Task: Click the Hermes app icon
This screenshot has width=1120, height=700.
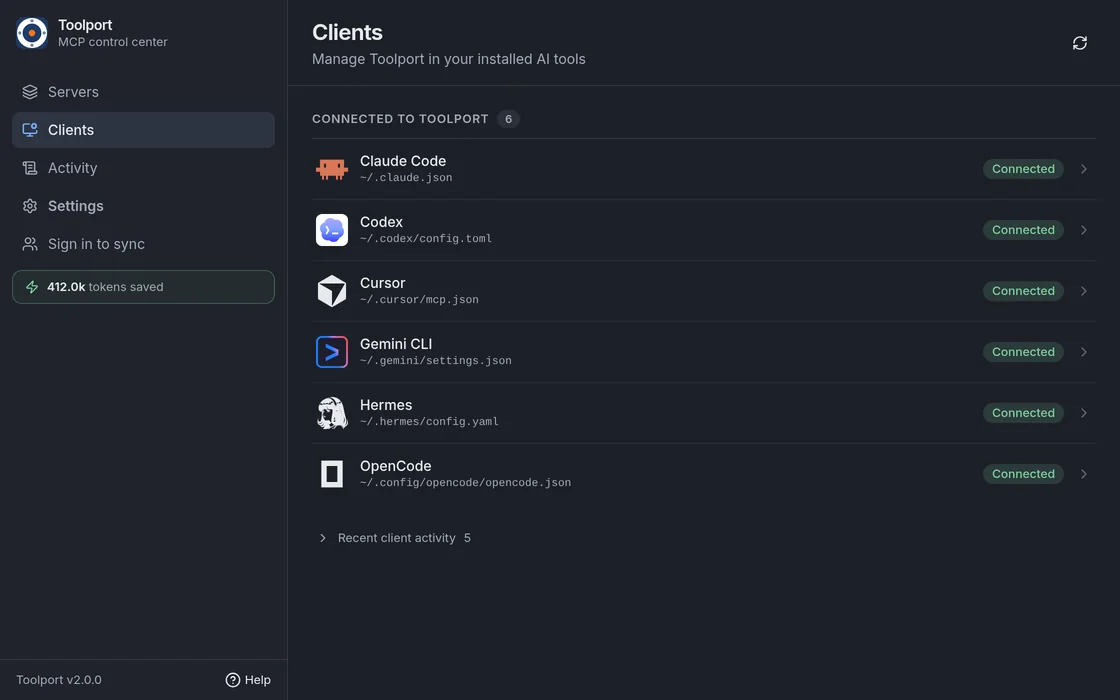Action: pos(332,413)
